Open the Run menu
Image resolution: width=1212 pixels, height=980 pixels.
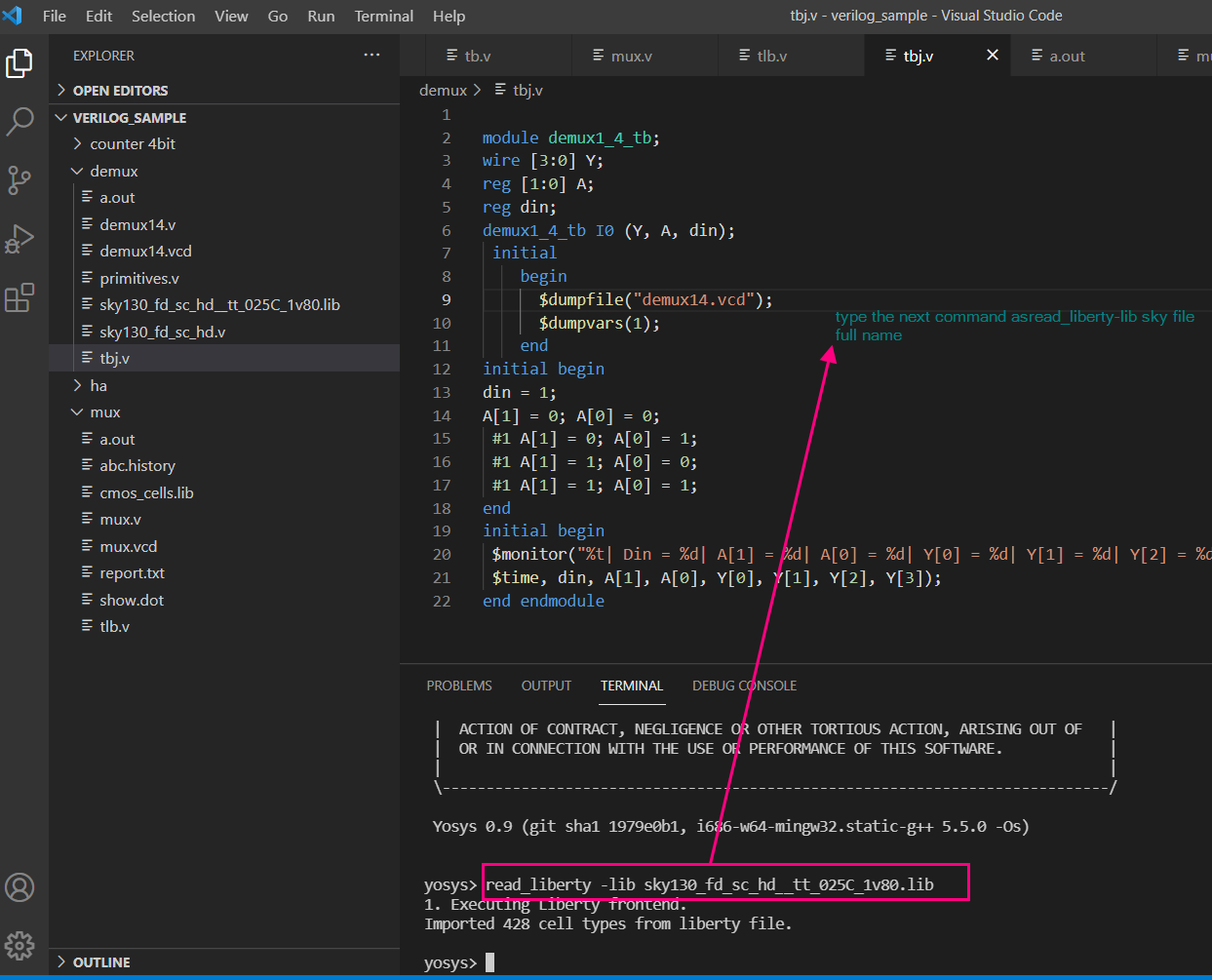tap(321, 16)
